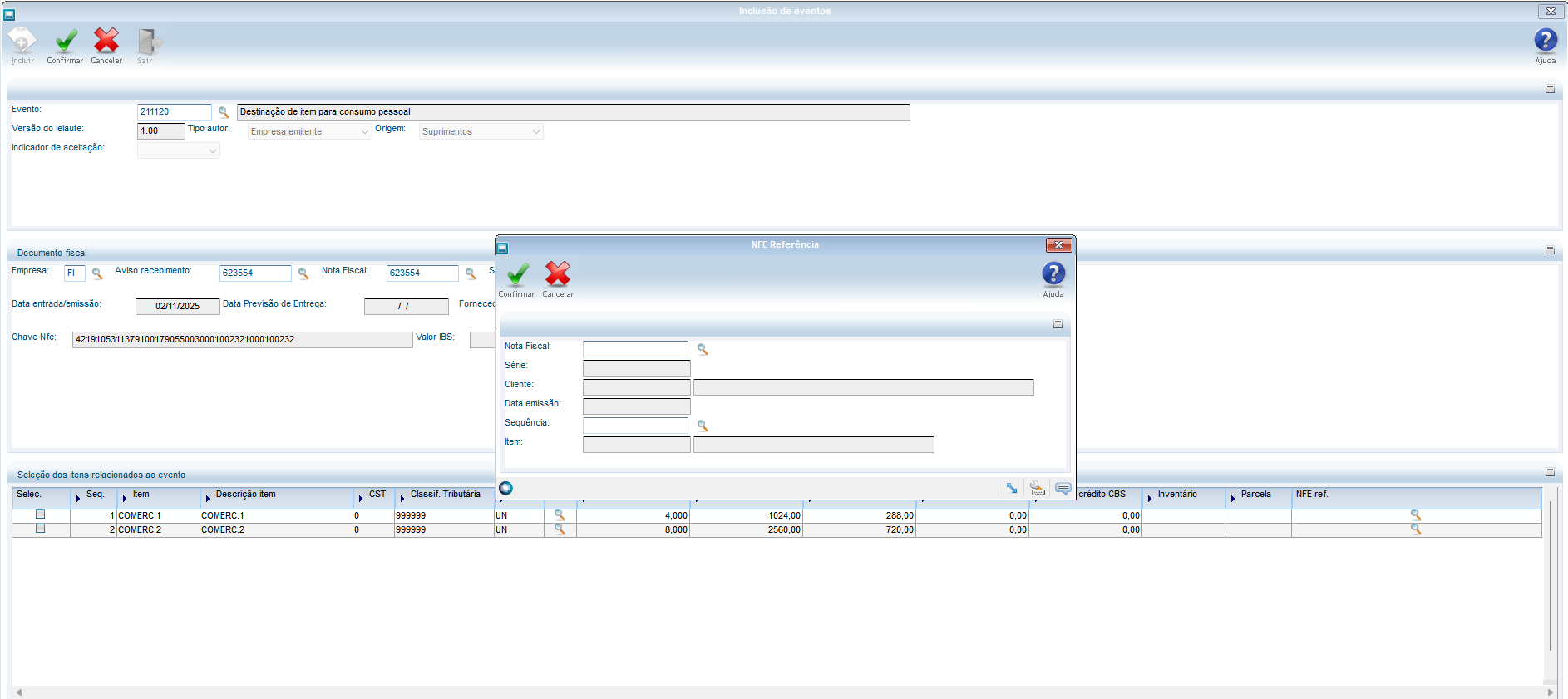The image size is (1568, 699).
Task: Focus the Evento field containing 211120
Action: click(175, 112)
